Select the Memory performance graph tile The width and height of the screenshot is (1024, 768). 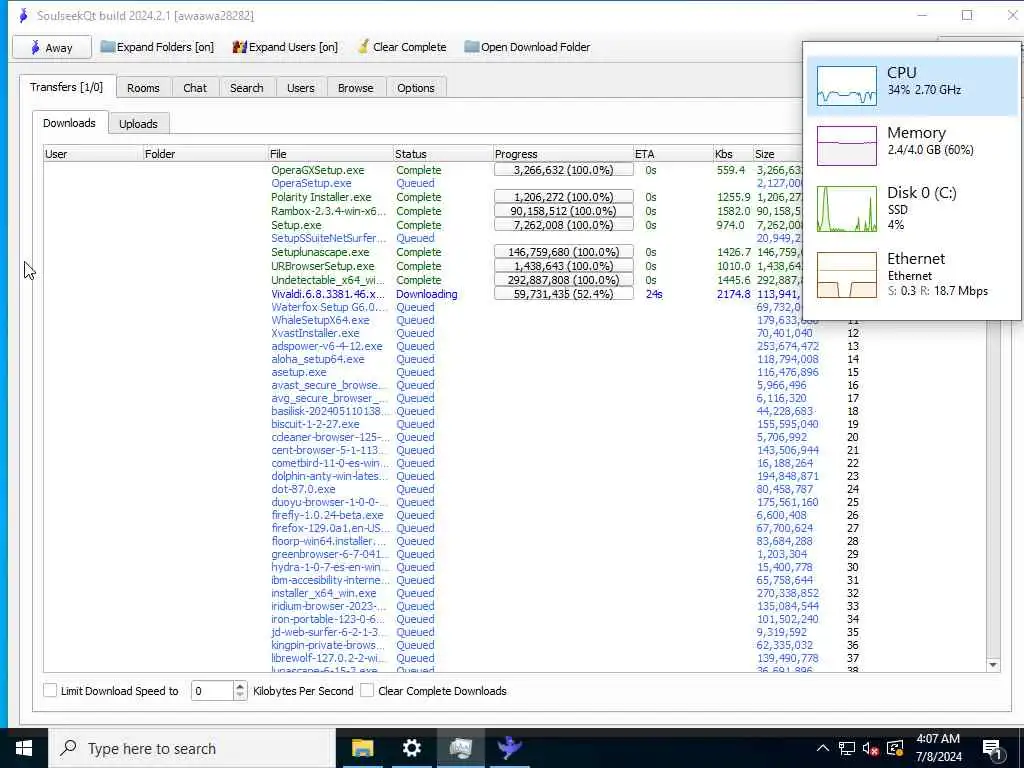click(x=912, y=146)
